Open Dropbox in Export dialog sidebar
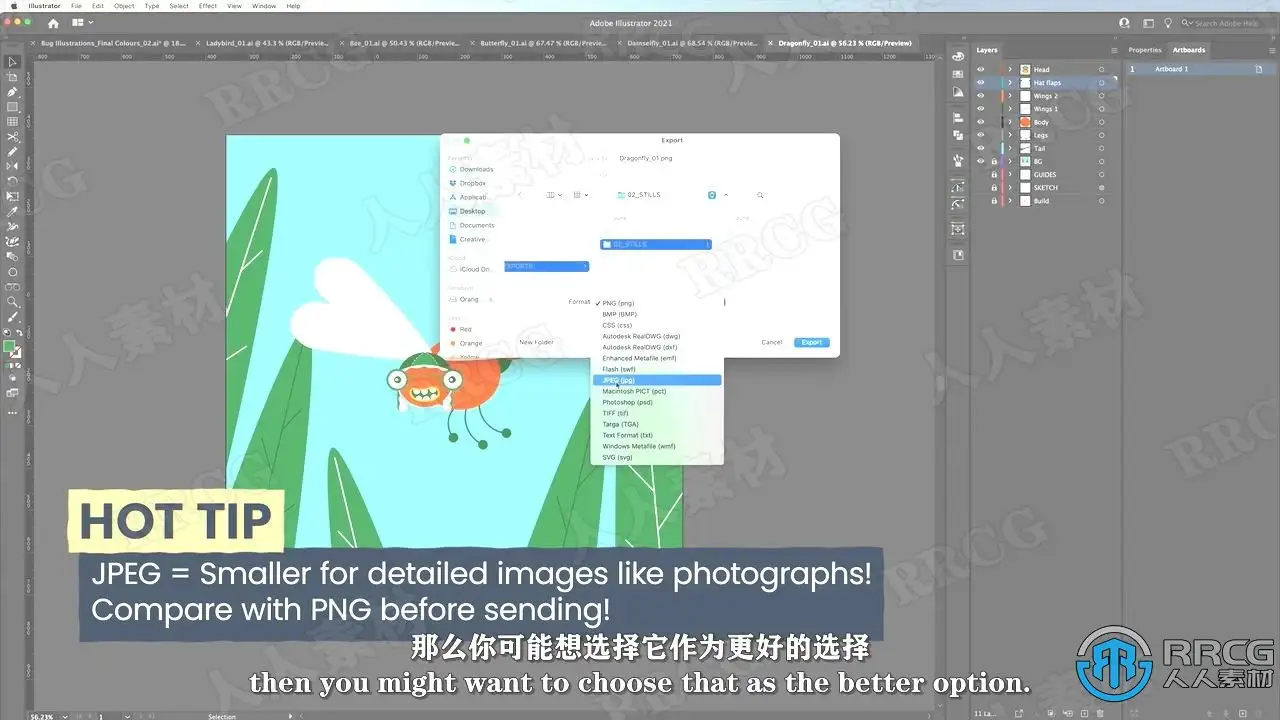1280x720 pixels. pyautogui.click(x=468, y=183)
